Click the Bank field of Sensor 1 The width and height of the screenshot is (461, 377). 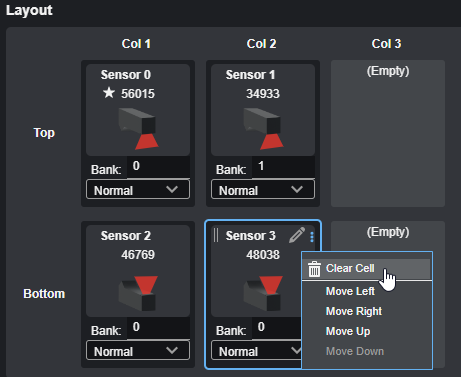[283, 167]
